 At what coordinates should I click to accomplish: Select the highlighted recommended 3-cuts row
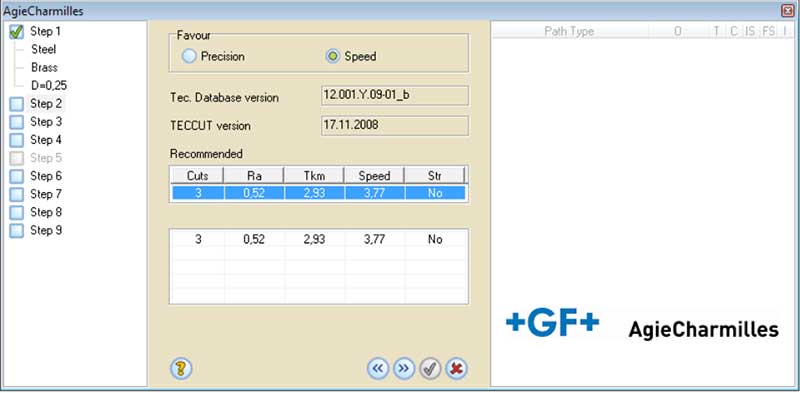click(318, 193)
